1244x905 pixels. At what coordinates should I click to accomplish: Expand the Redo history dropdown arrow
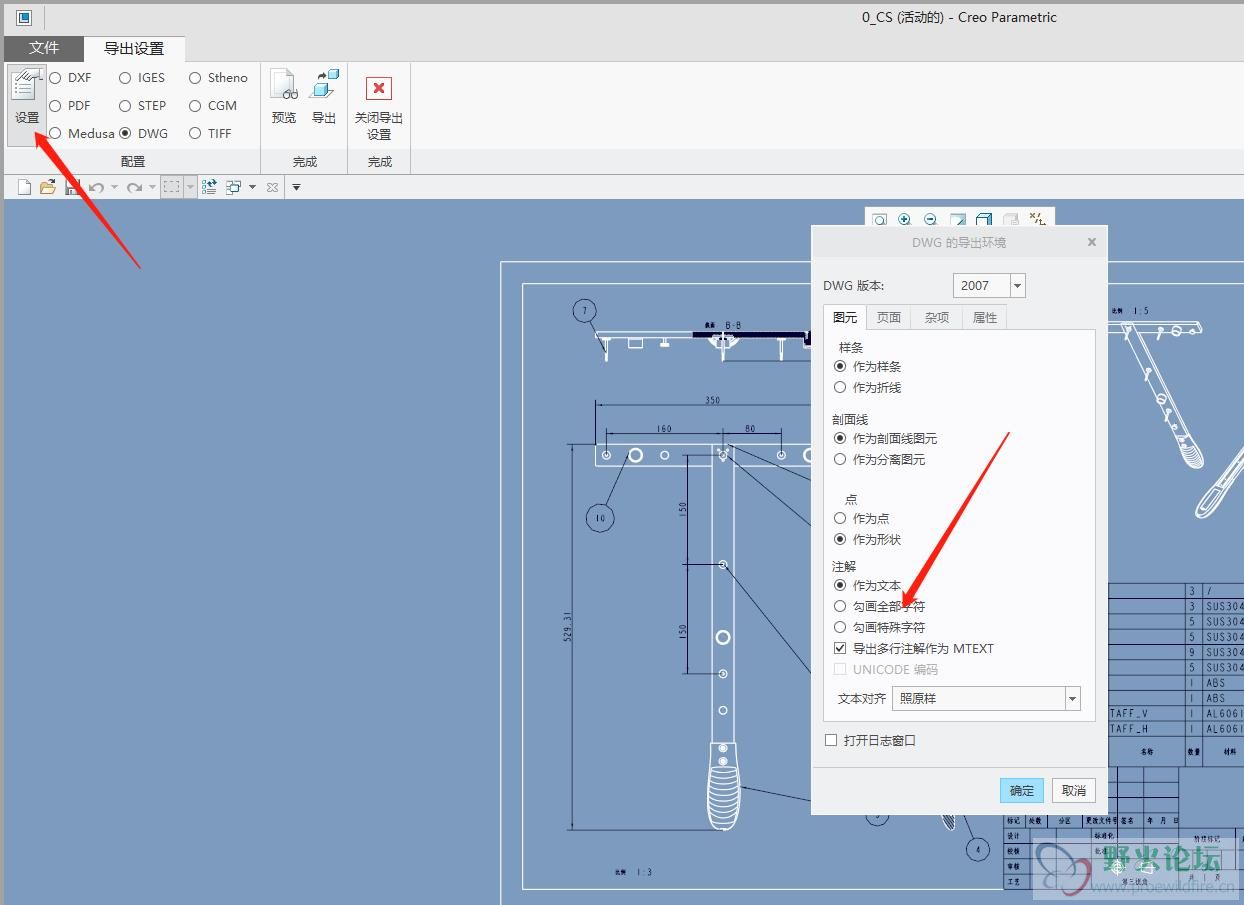[152, 187]
